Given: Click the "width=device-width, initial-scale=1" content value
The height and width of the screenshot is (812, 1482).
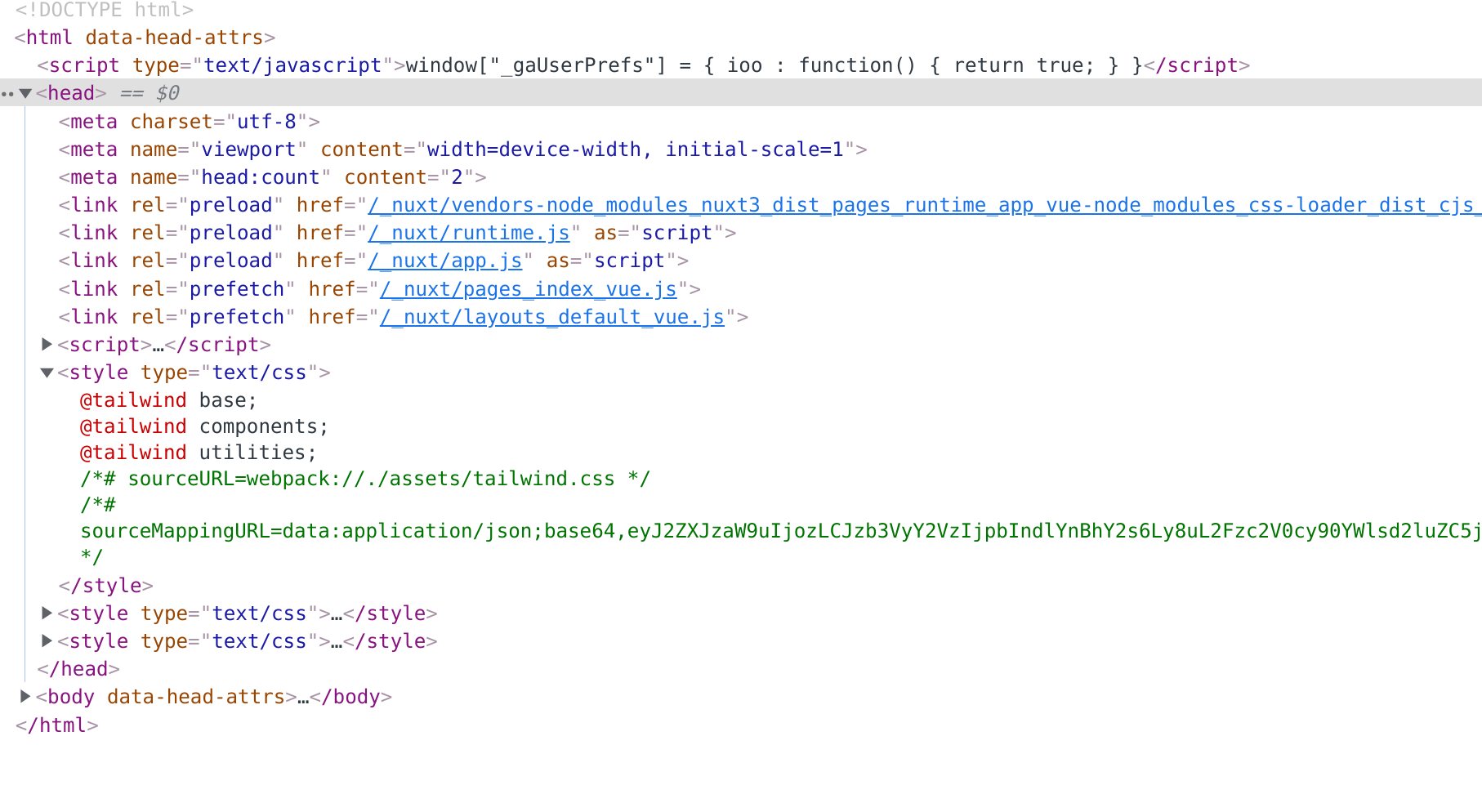Looking at the screenshot, I should [x=635, y=149].
